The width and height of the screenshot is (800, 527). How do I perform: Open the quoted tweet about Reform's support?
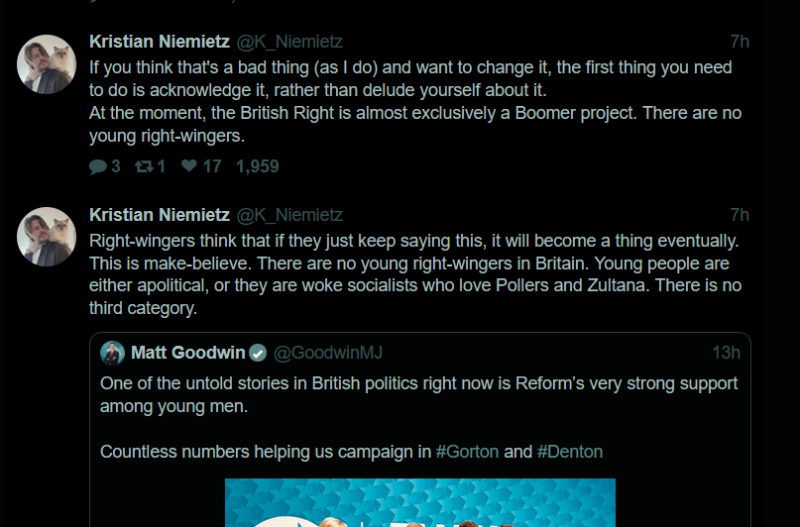[419, 395]
